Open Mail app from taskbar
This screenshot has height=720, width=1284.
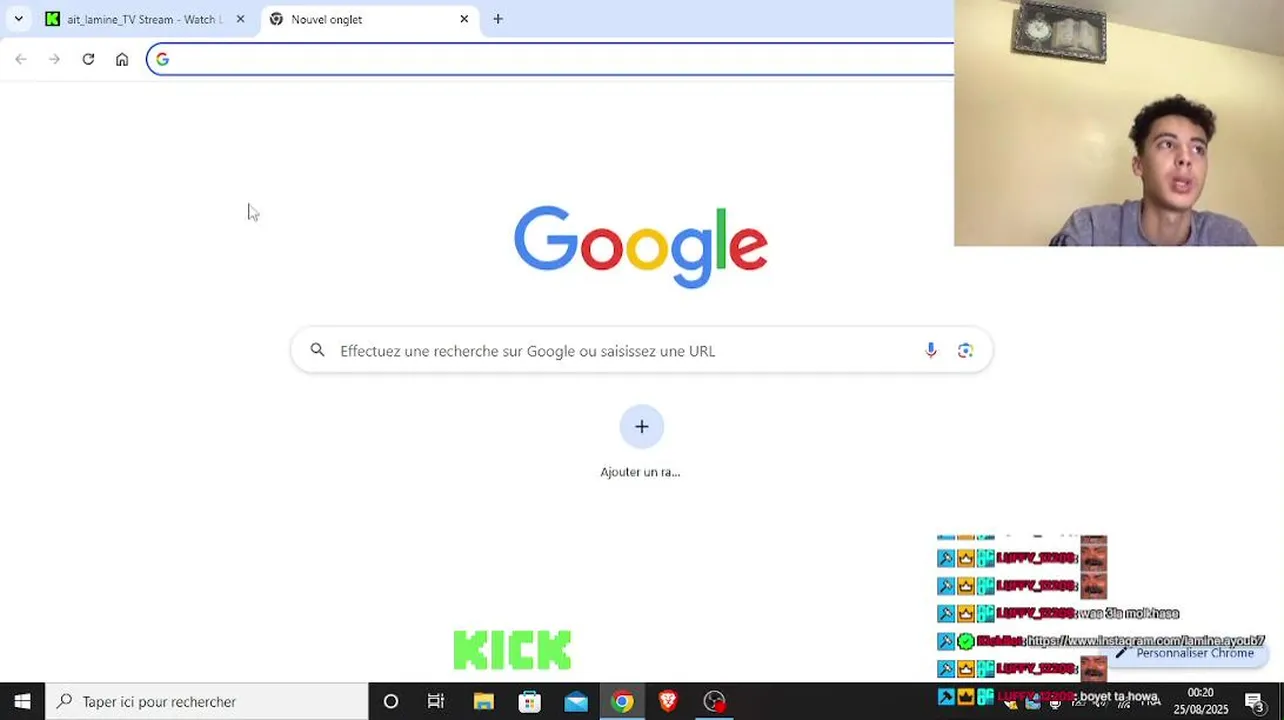point(576,701)
